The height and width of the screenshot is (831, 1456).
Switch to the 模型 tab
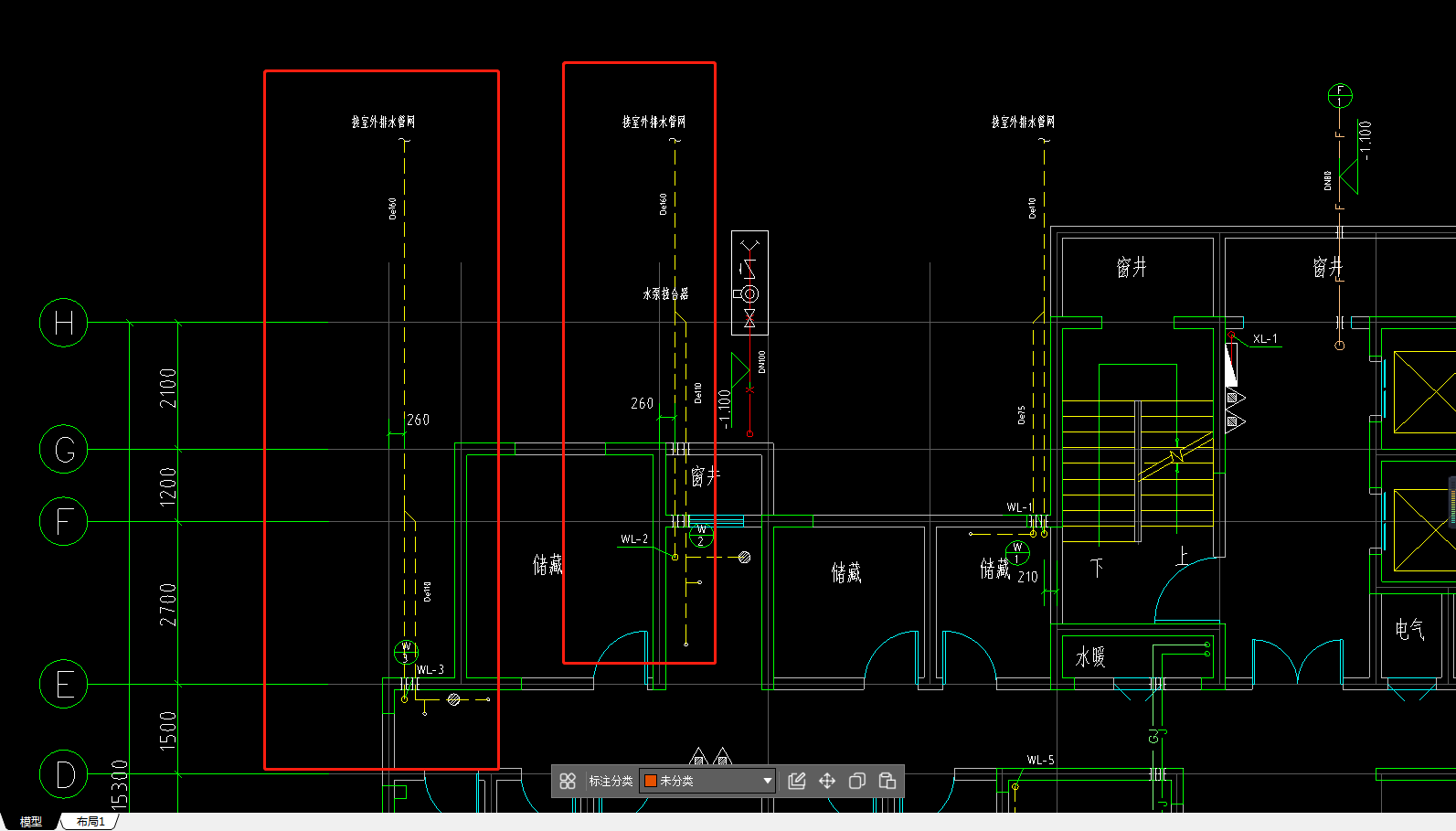tap(31, 822)
